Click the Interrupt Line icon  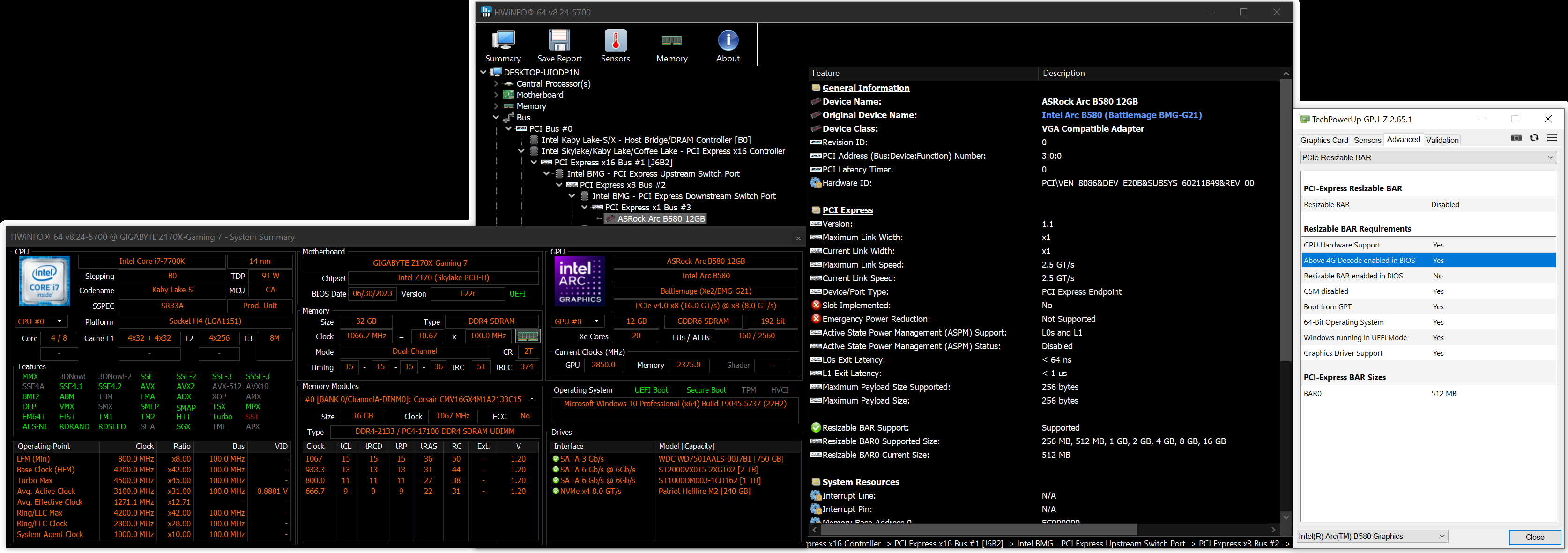click(816, 496)
